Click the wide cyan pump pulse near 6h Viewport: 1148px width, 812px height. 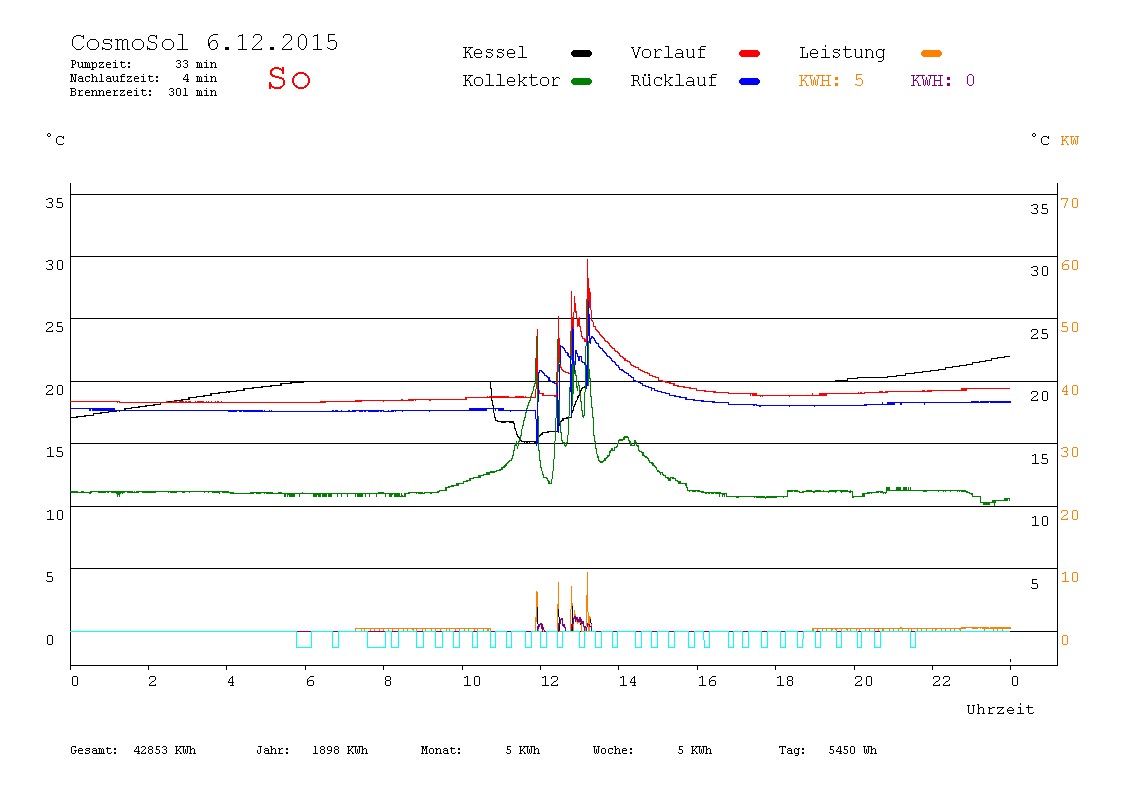304,639
